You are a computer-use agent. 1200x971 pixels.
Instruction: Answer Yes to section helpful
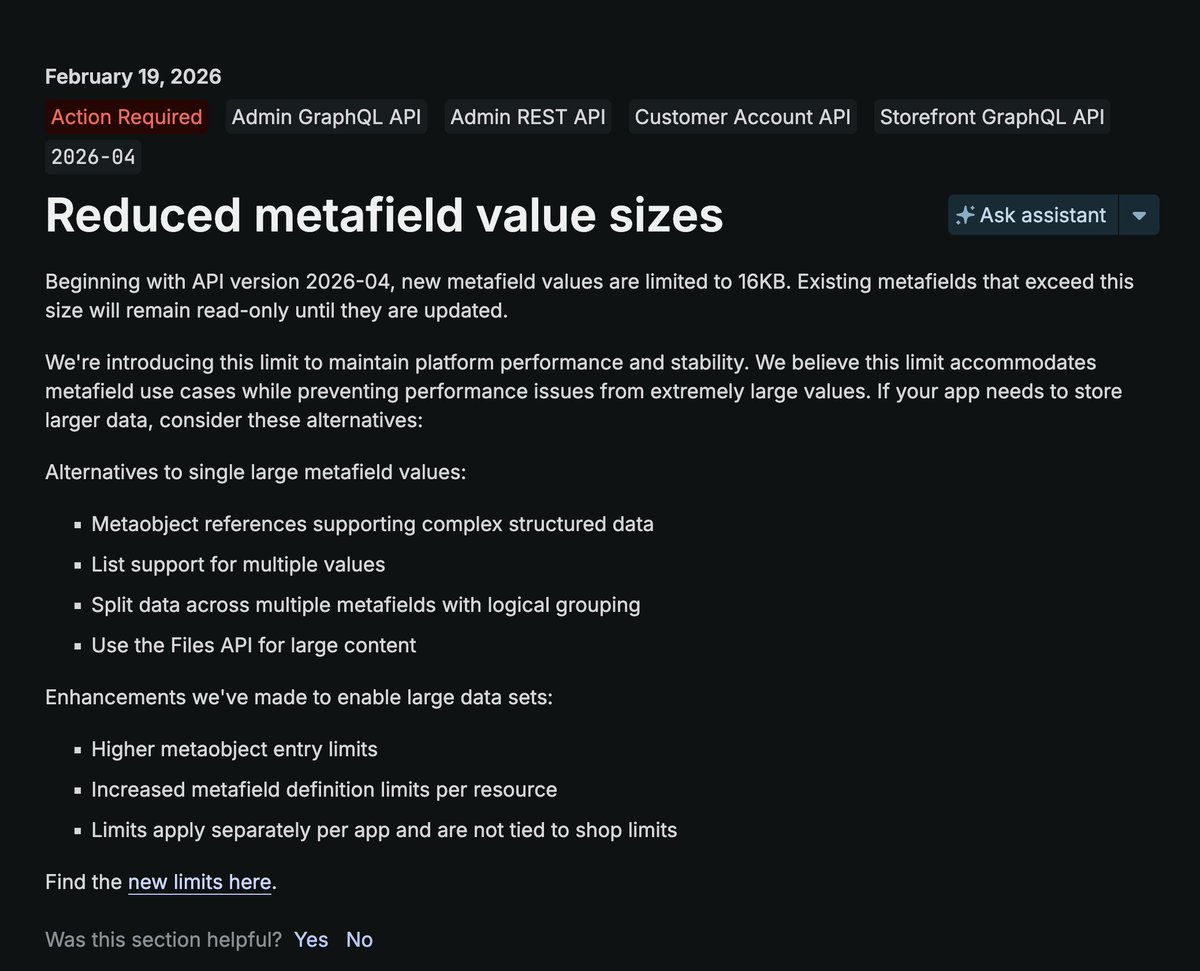[311, 940]
